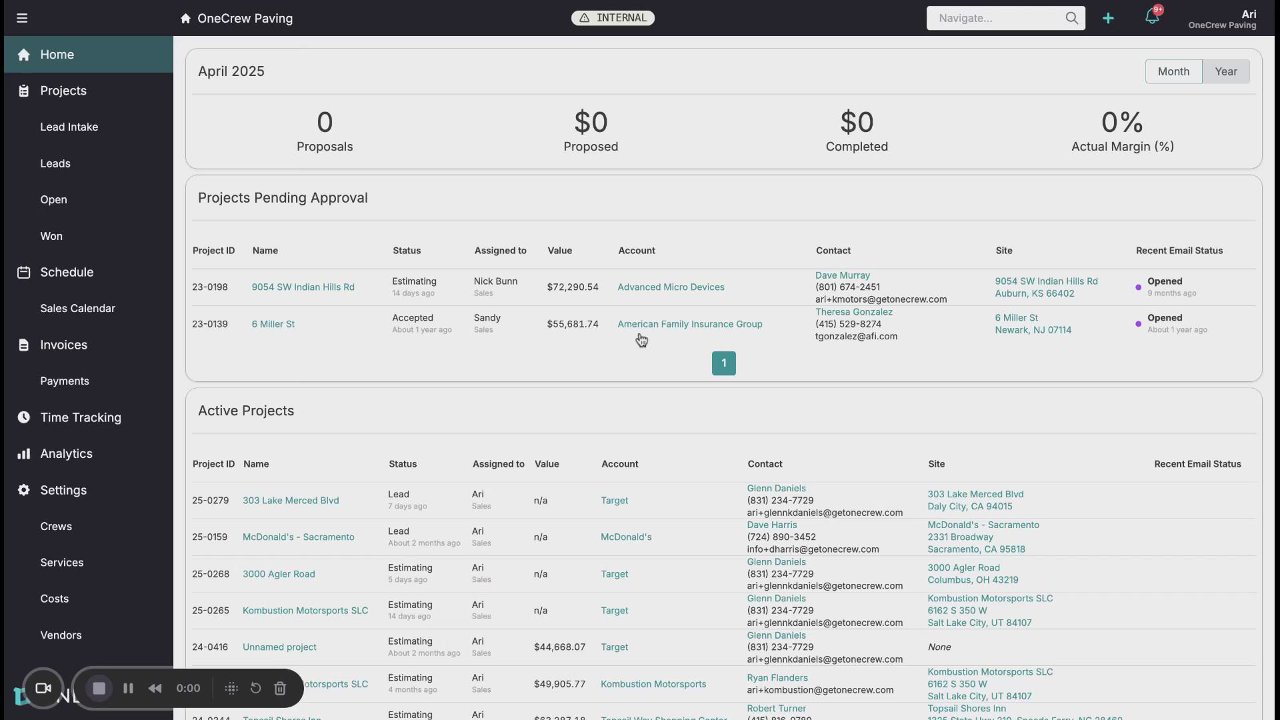Screen dimensions: 1280x720
Task: Click the home icon beside OneCrew Paving
Action: click(x=185, y=18)
